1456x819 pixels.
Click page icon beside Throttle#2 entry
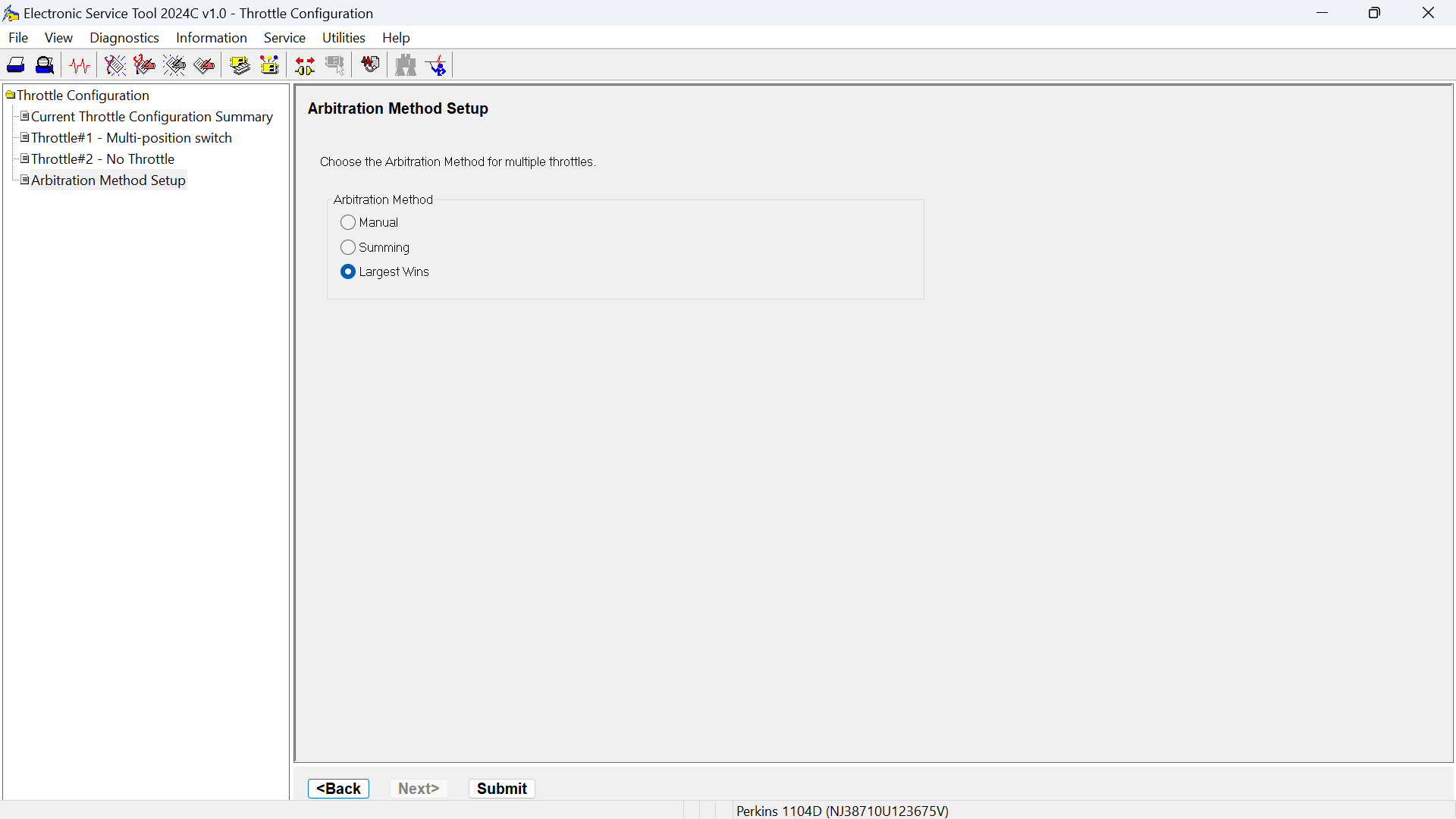[24, 158]
